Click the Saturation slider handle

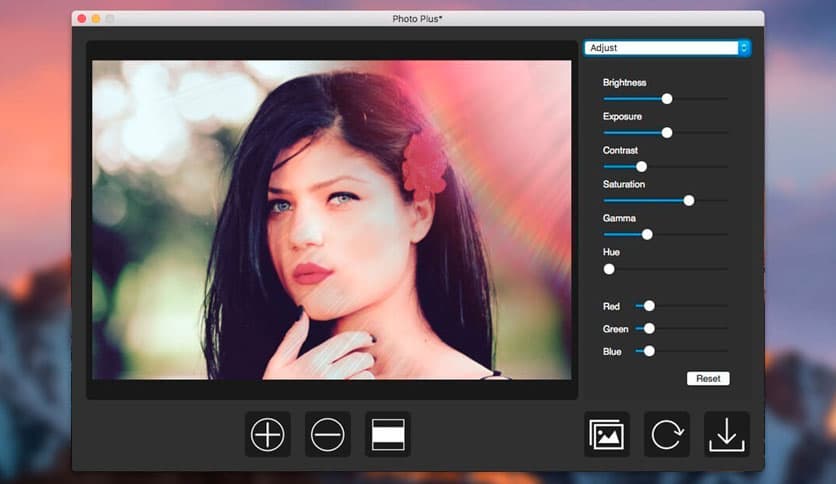coord(689,200)
